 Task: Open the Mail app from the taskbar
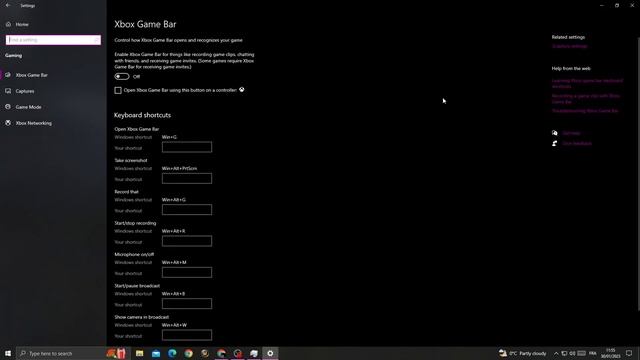coord(156,353)
